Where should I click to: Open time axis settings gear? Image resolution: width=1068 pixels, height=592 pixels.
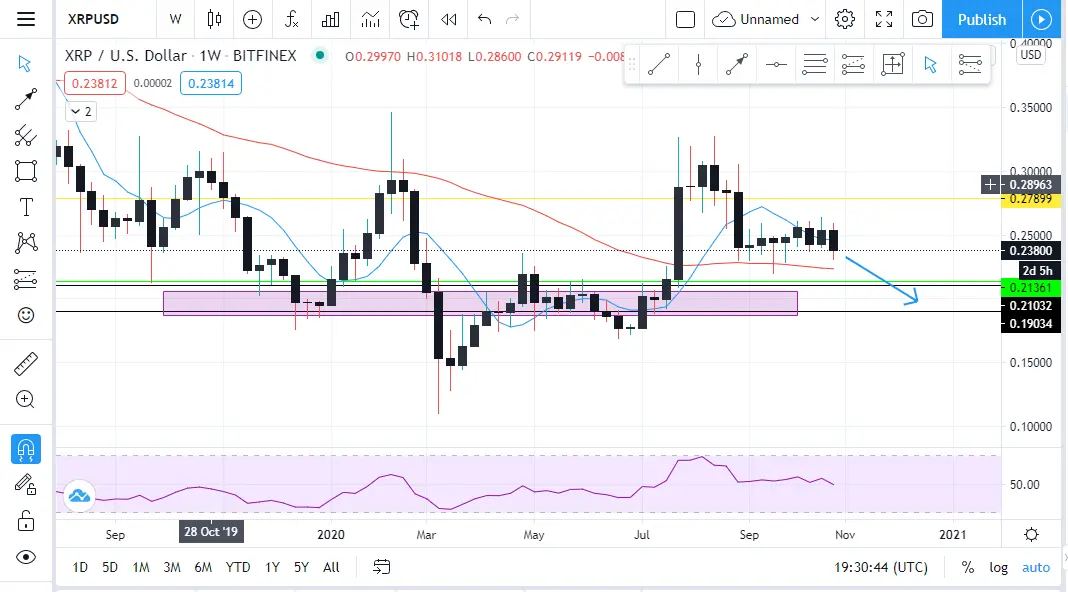coord(1031,534)
